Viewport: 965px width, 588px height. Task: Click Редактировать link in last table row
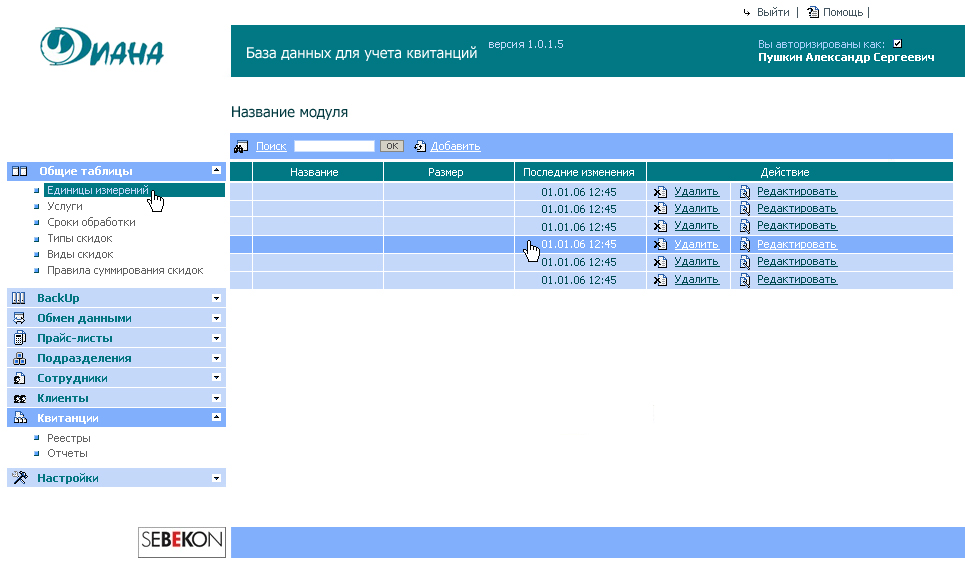(x=796, y=279)
